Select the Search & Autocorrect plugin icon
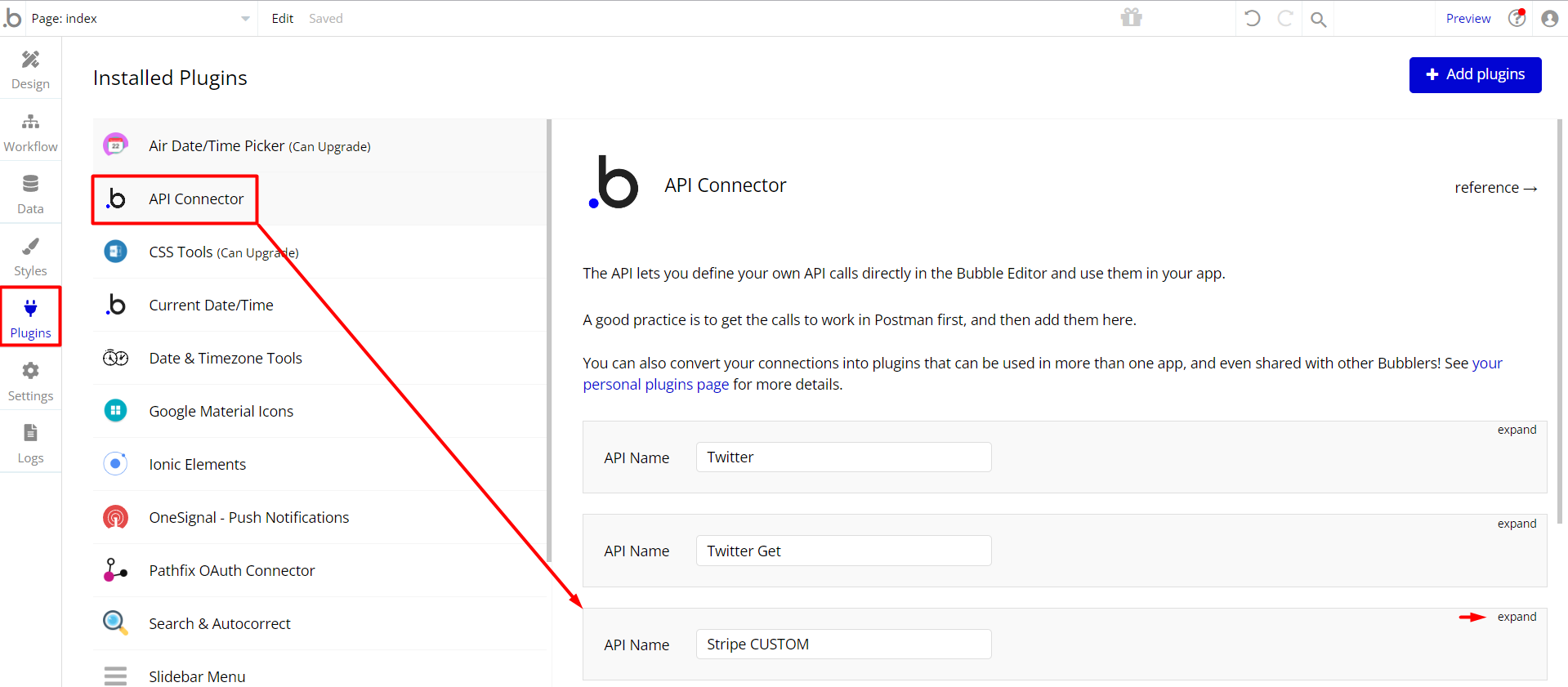1568x687 pixels. pyautogui.click(x=115, y=623)
